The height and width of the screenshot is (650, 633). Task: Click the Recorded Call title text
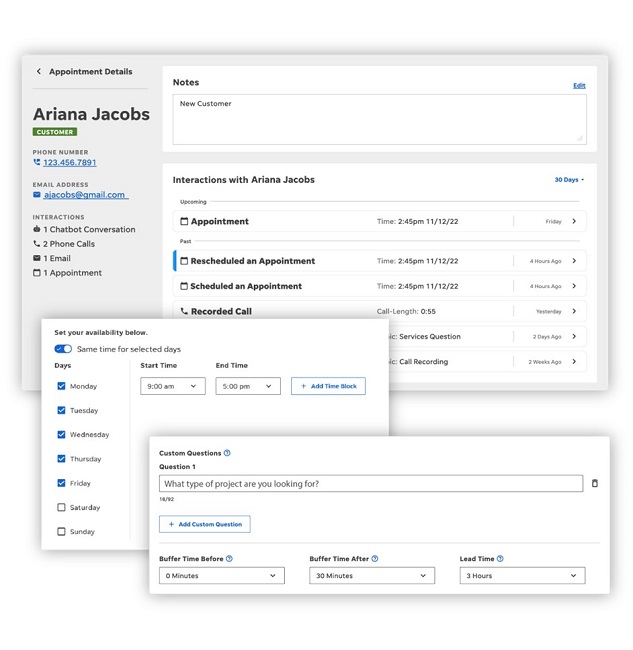pyautogui.click(x=221, y=311)
